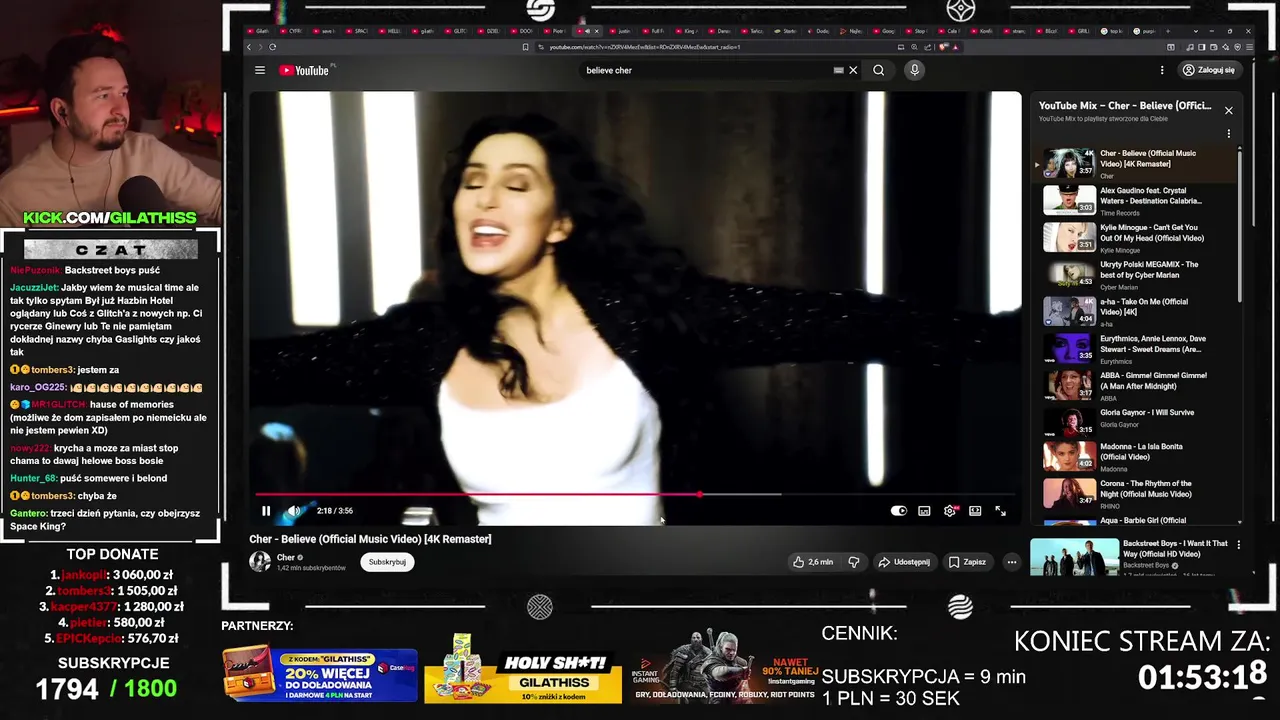Image resolution: width=1280 pixels, height=720 pixels.
Task: Select a-ha Take On Me in the playlist
Action: tap(1135, 311)
